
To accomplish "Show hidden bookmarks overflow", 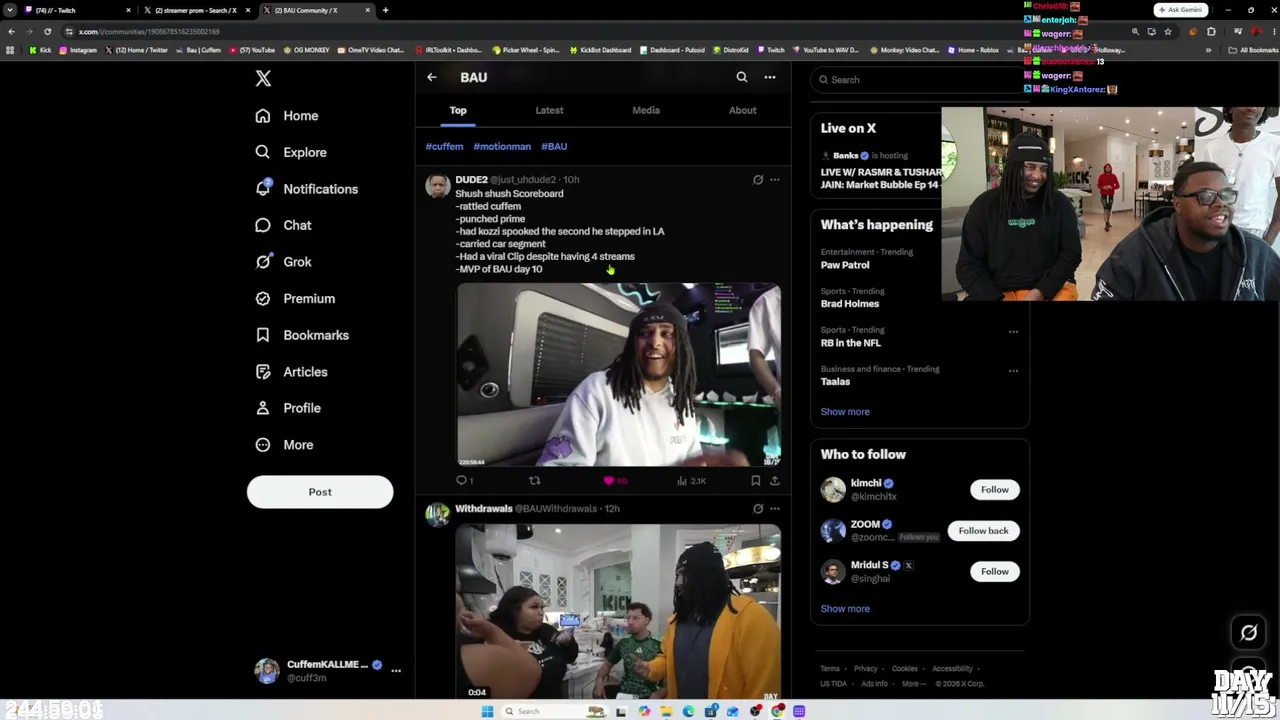I will pos(1208,50).
